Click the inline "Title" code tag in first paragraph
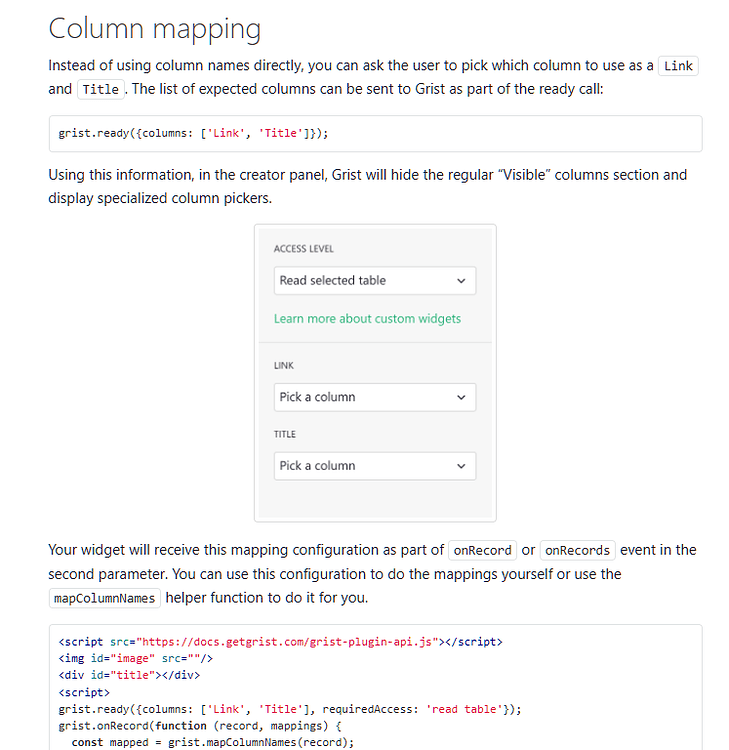 [101, 89]
